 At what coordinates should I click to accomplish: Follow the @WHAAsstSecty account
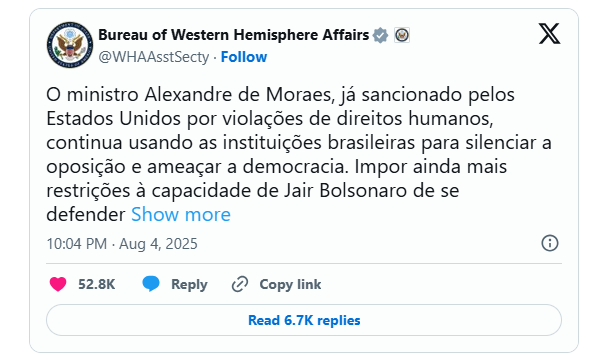244,57
